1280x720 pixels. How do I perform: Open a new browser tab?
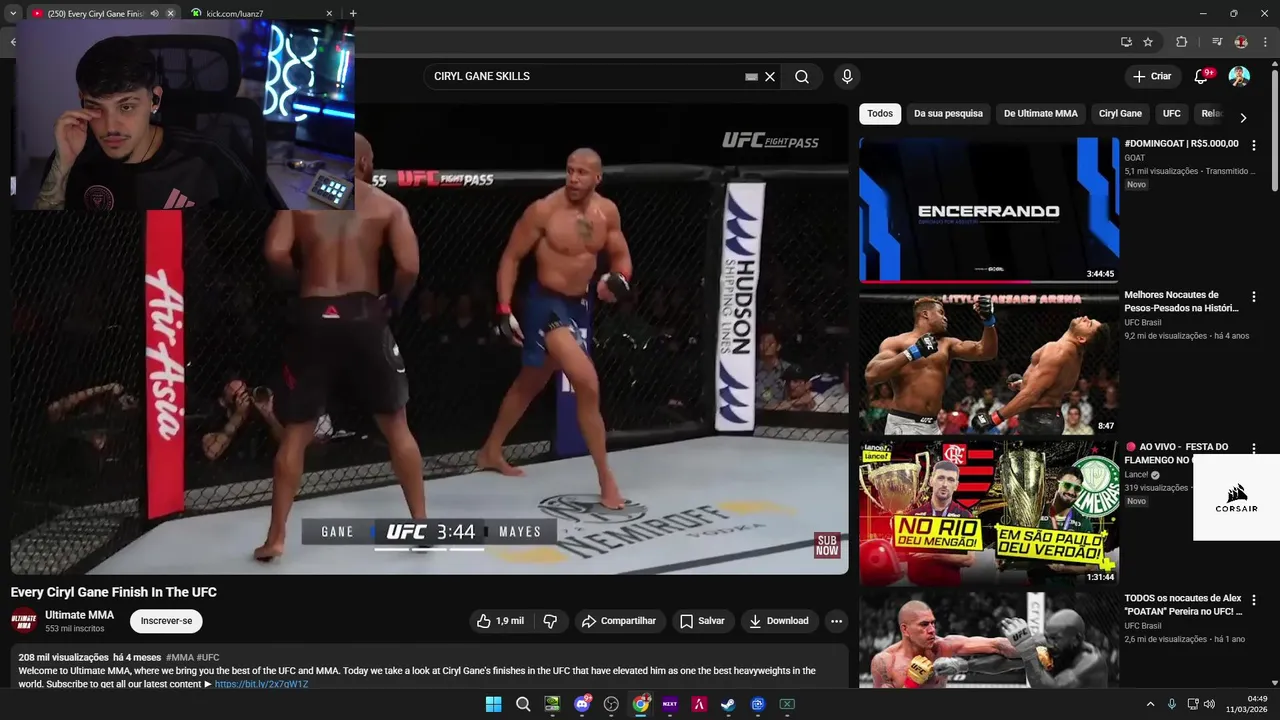click(353, 14)
